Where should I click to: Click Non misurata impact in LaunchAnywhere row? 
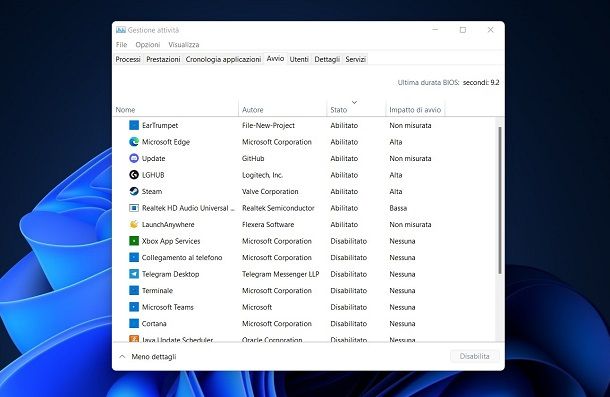click(410, 225)
